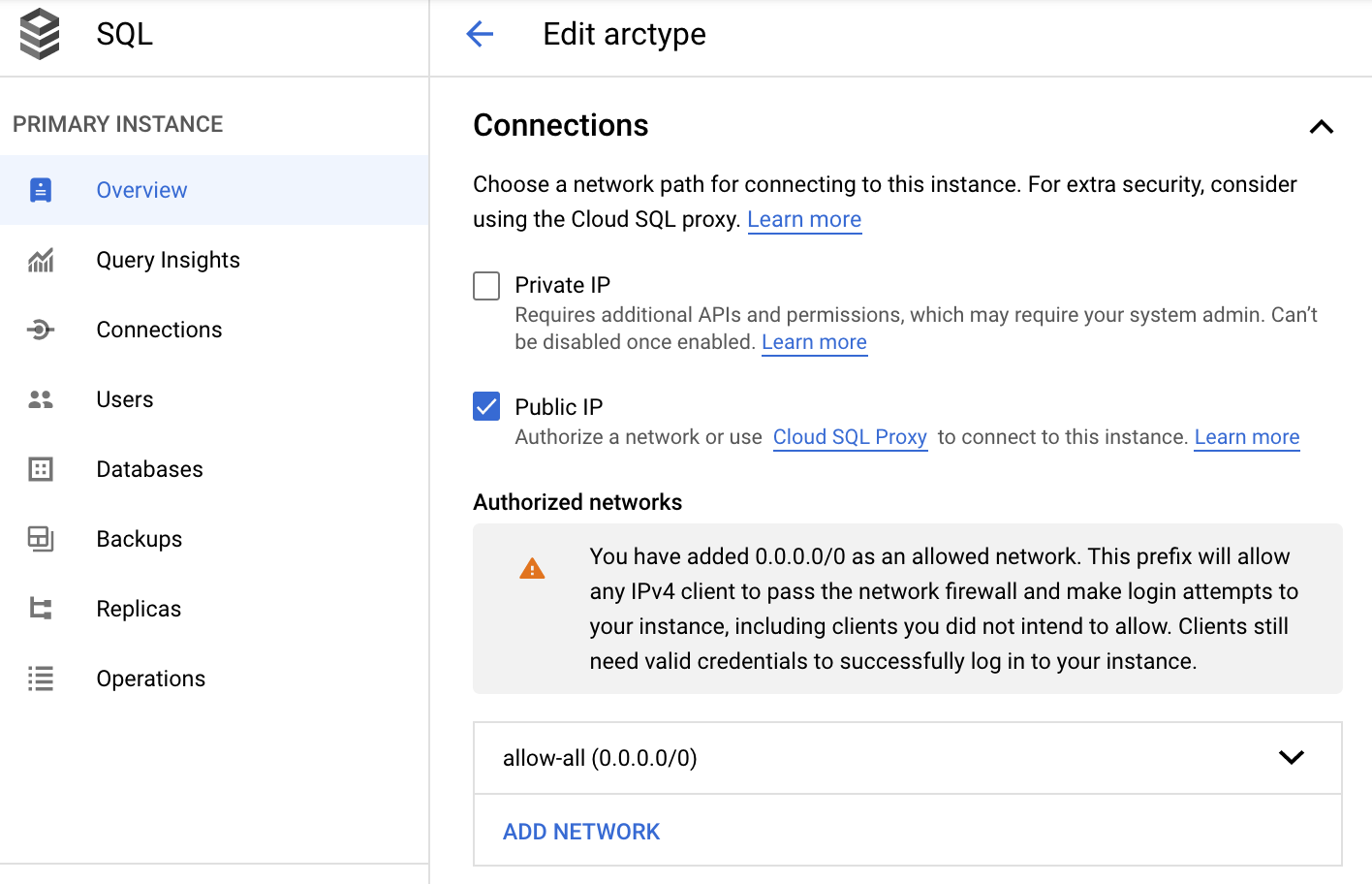Click the Databases grid icon

pyautogui.click(x=41, y=469)
